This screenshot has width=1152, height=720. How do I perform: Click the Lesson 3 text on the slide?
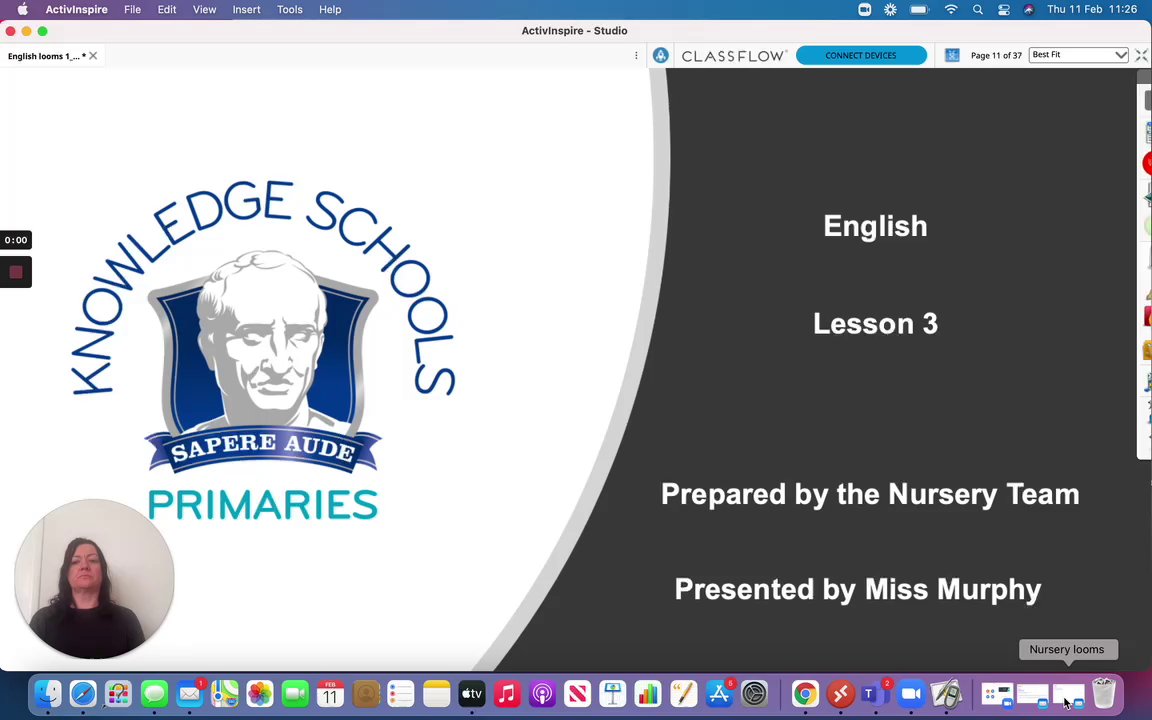pyautogui.click(x=875, y=324)
